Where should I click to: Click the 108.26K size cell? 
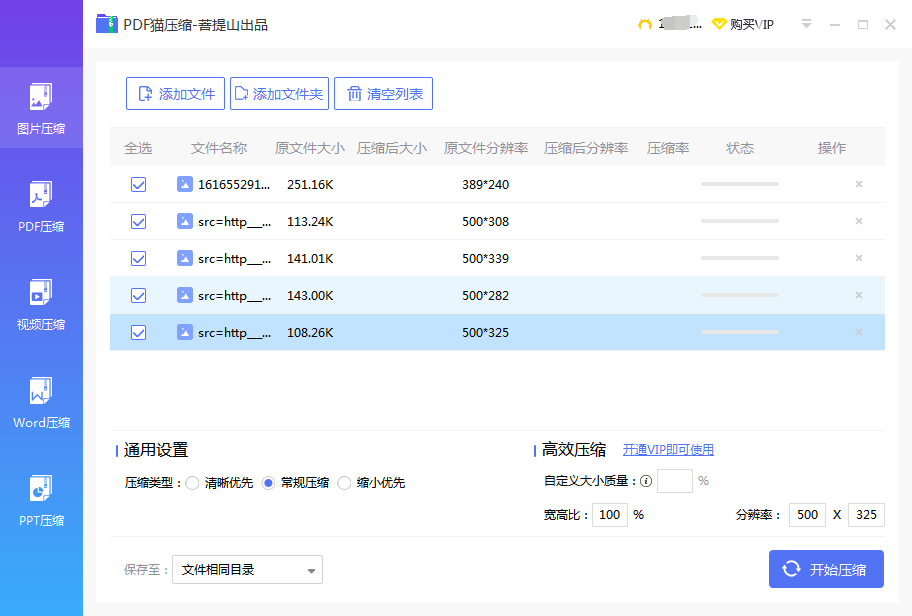coord(310,332)
